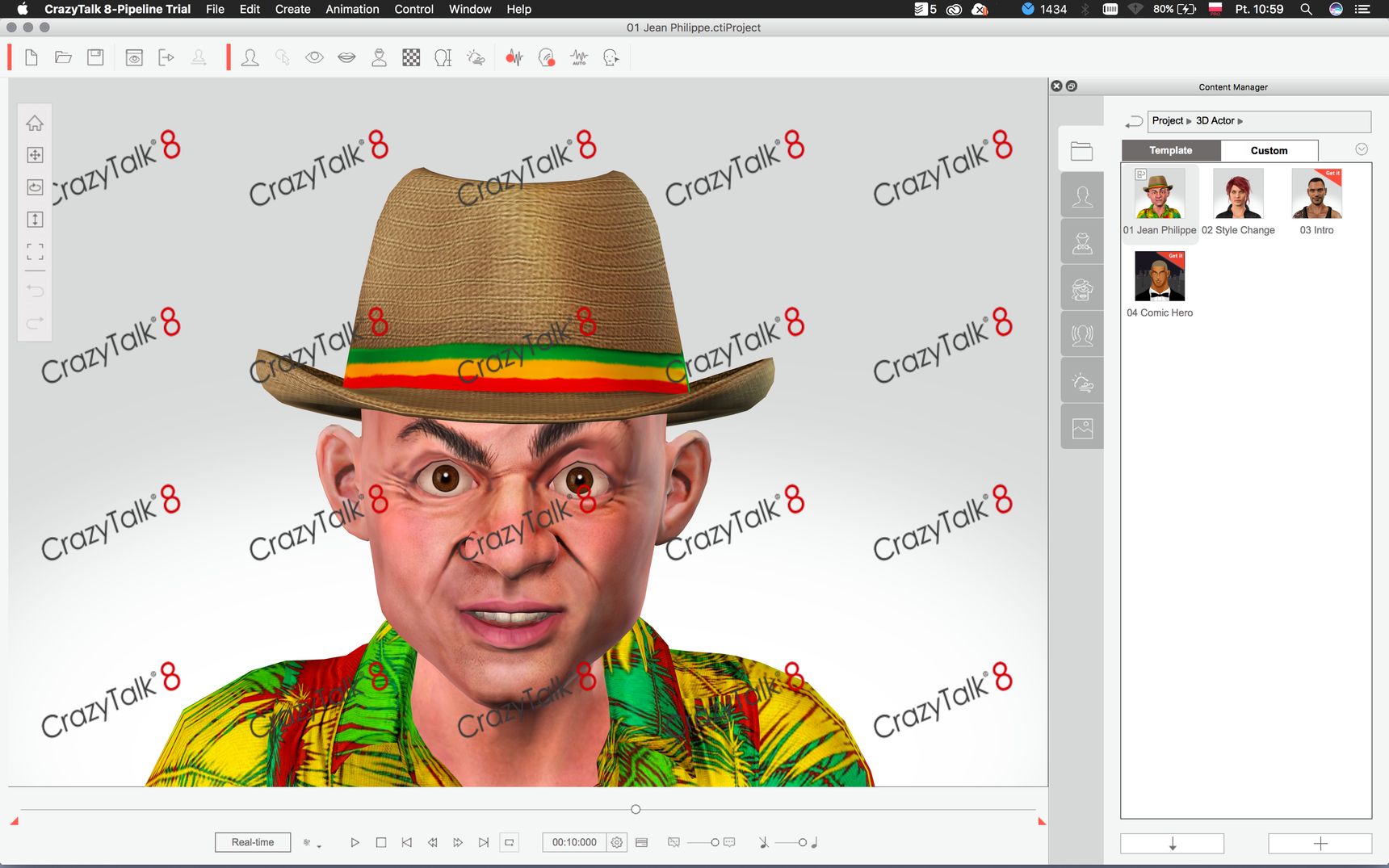
Task: Open the actor accessories icon with the hat
Action: click(379, 57)
